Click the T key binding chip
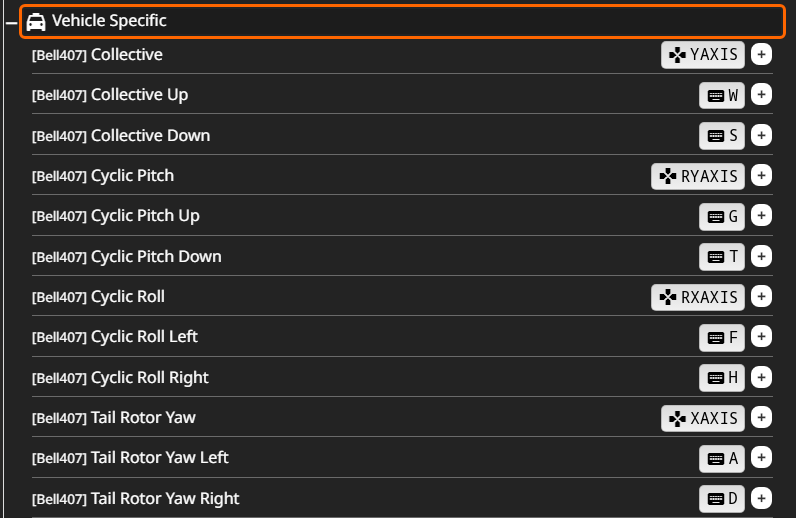This screenshot has width=796, height=518. pos(722,257)
